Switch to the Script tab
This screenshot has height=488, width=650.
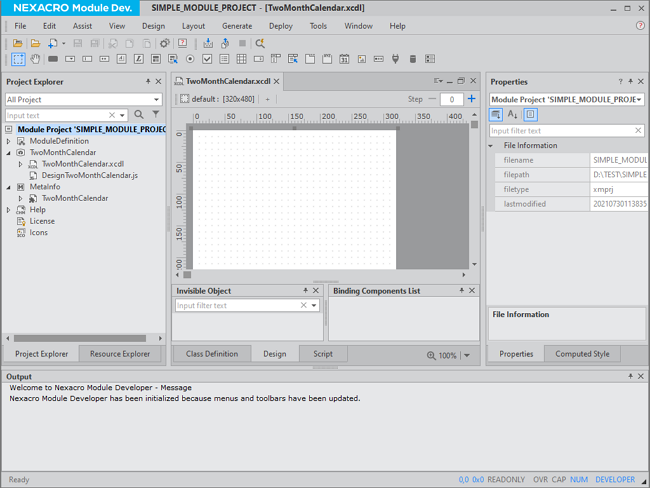point(323,354)
